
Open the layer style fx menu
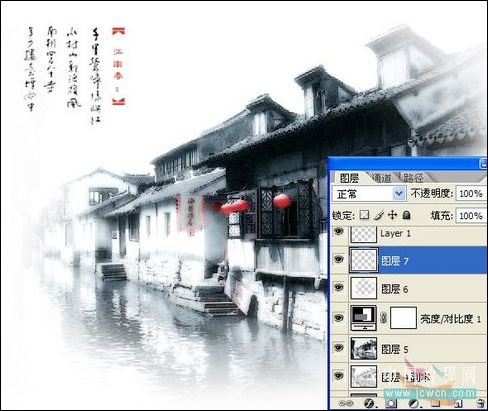(369, 403)
